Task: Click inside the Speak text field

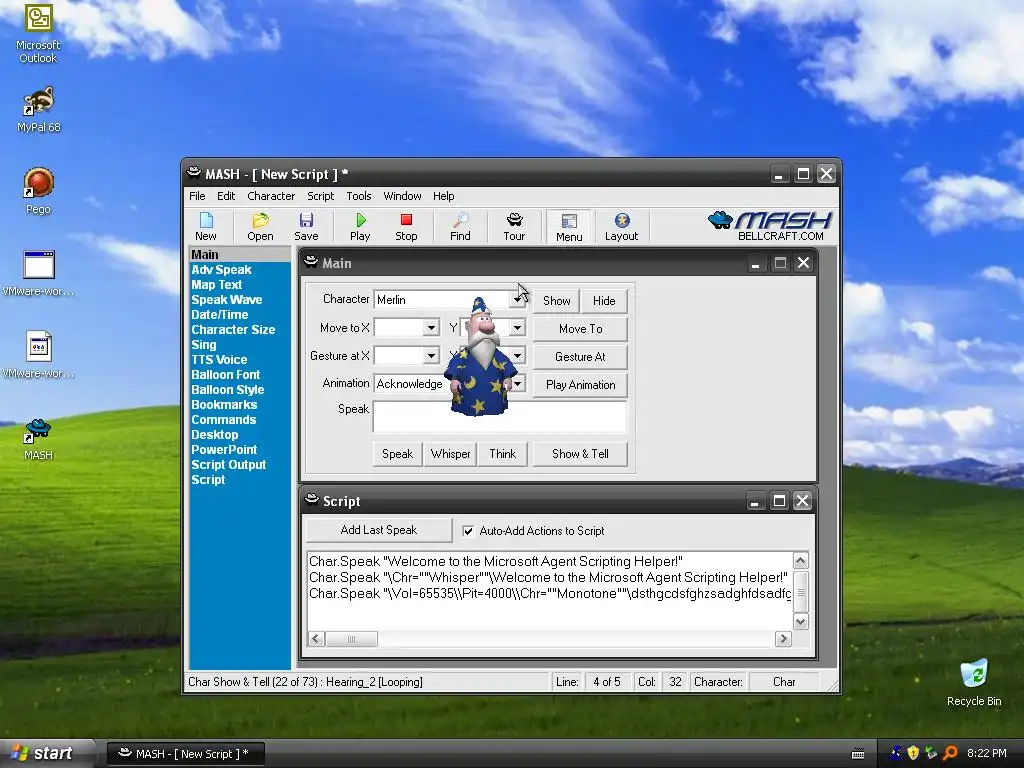Action: pos(500,417)
